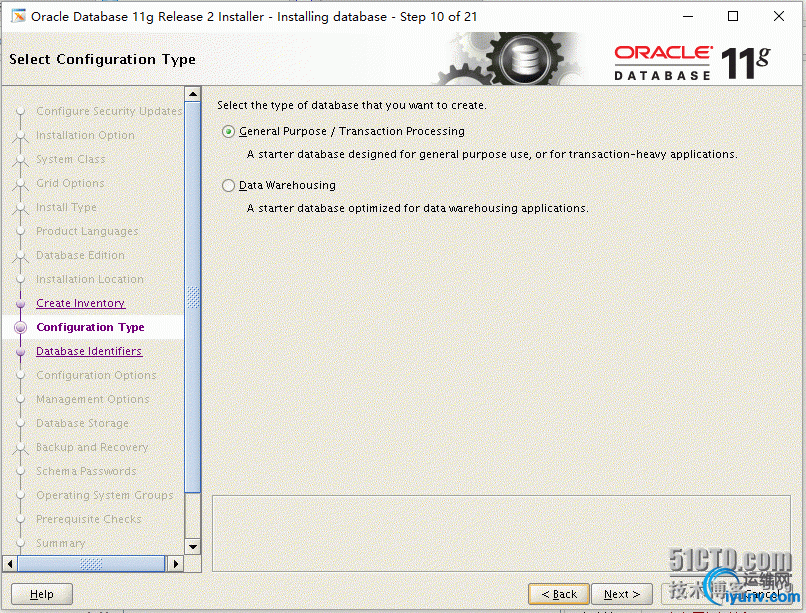The image size is (806, 613).
Task: Click the empty message area at bottom
Action: point(501,533)
